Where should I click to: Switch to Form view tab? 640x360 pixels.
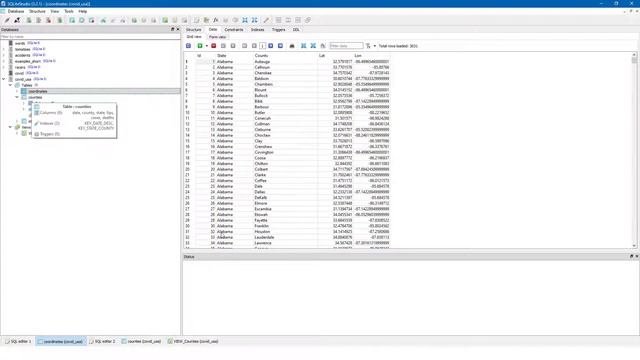[x=218, y=37]
